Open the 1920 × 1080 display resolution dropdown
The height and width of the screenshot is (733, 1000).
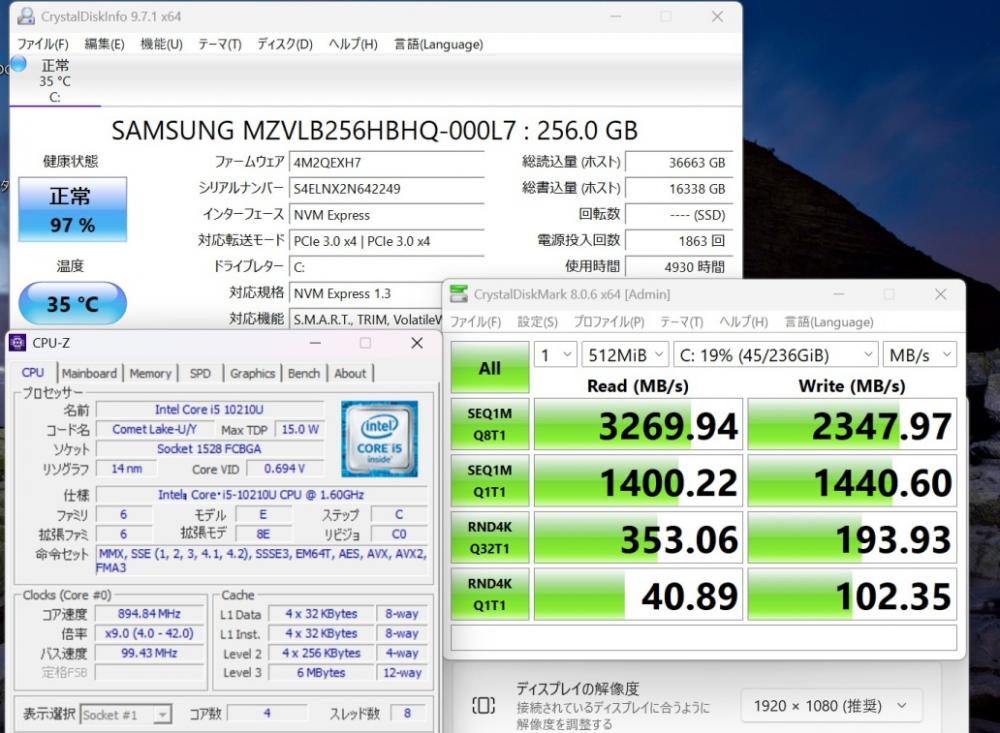click(830, 706)
